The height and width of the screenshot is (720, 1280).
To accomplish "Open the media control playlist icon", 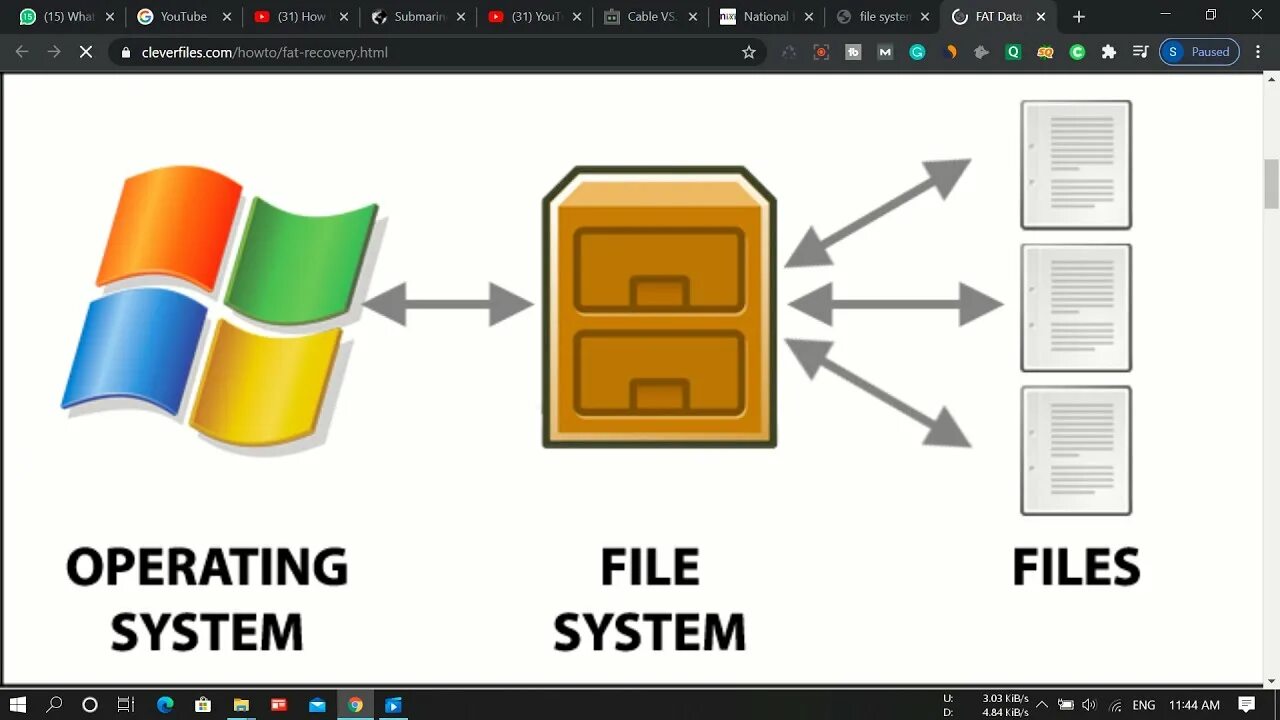I will [x=1140, y=52].
